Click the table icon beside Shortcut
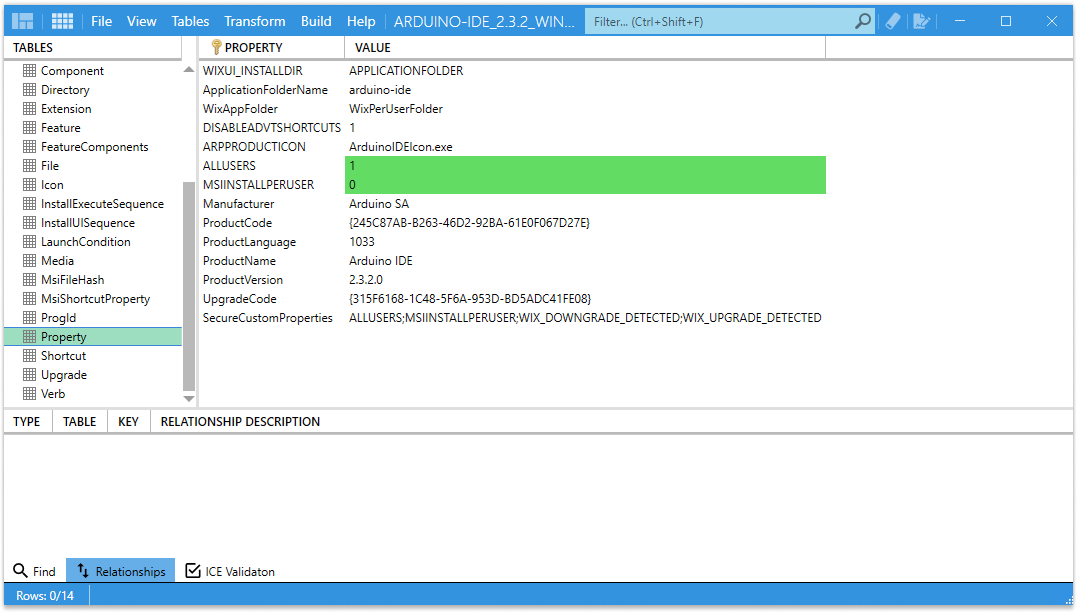Image resolution: width=1077 pixels, height=613 pixels. (30, 355)
